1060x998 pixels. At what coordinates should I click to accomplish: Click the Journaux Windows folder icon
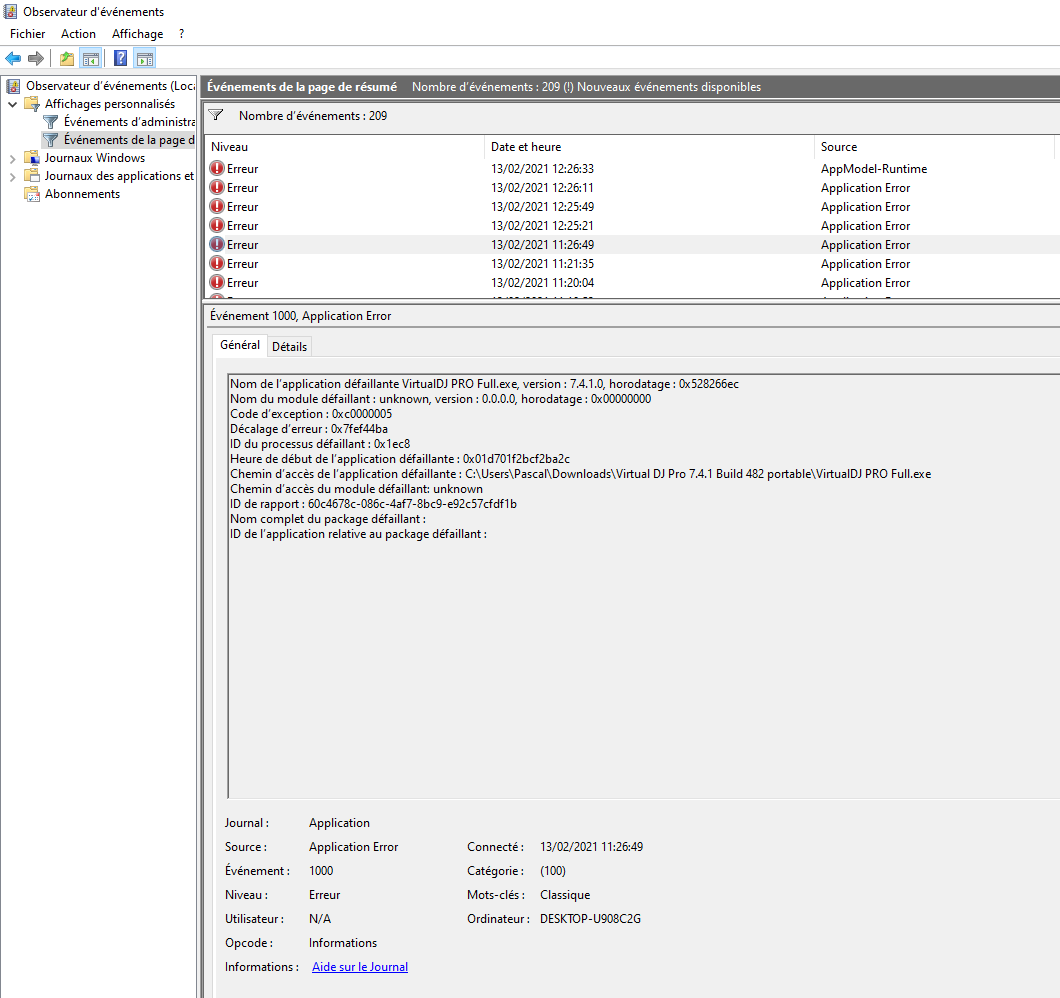point(32,158)
